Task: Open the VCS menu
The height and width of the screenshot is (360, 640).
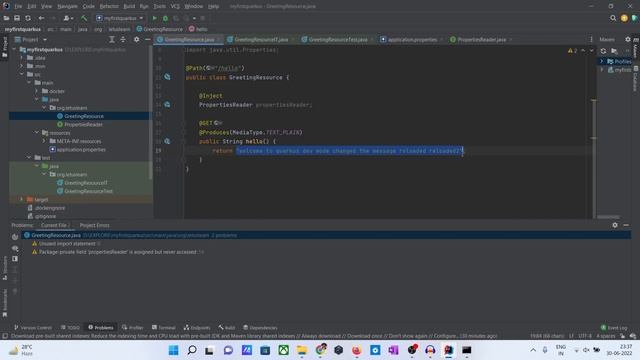Action: tap(175, 7)
